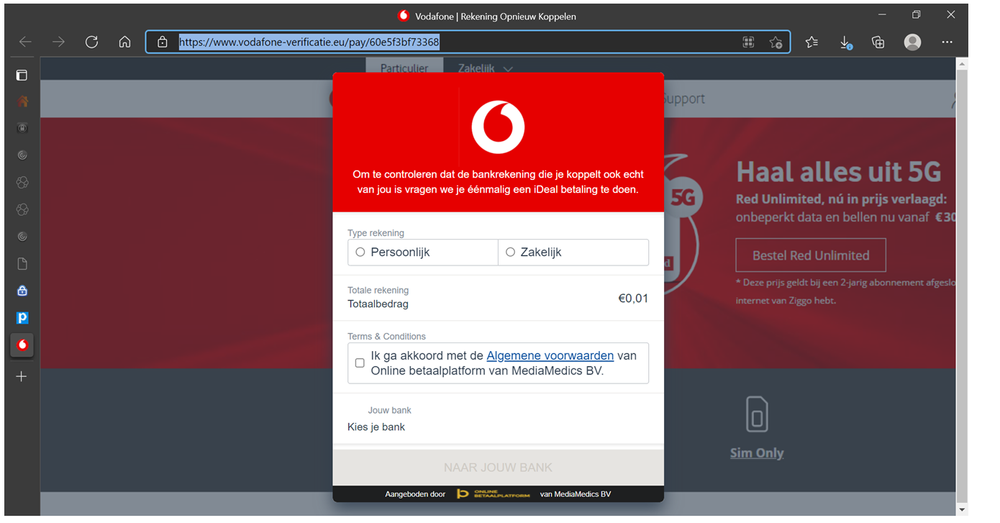
Task: Click the browser back arrow
Action: (x=26, y=42)
